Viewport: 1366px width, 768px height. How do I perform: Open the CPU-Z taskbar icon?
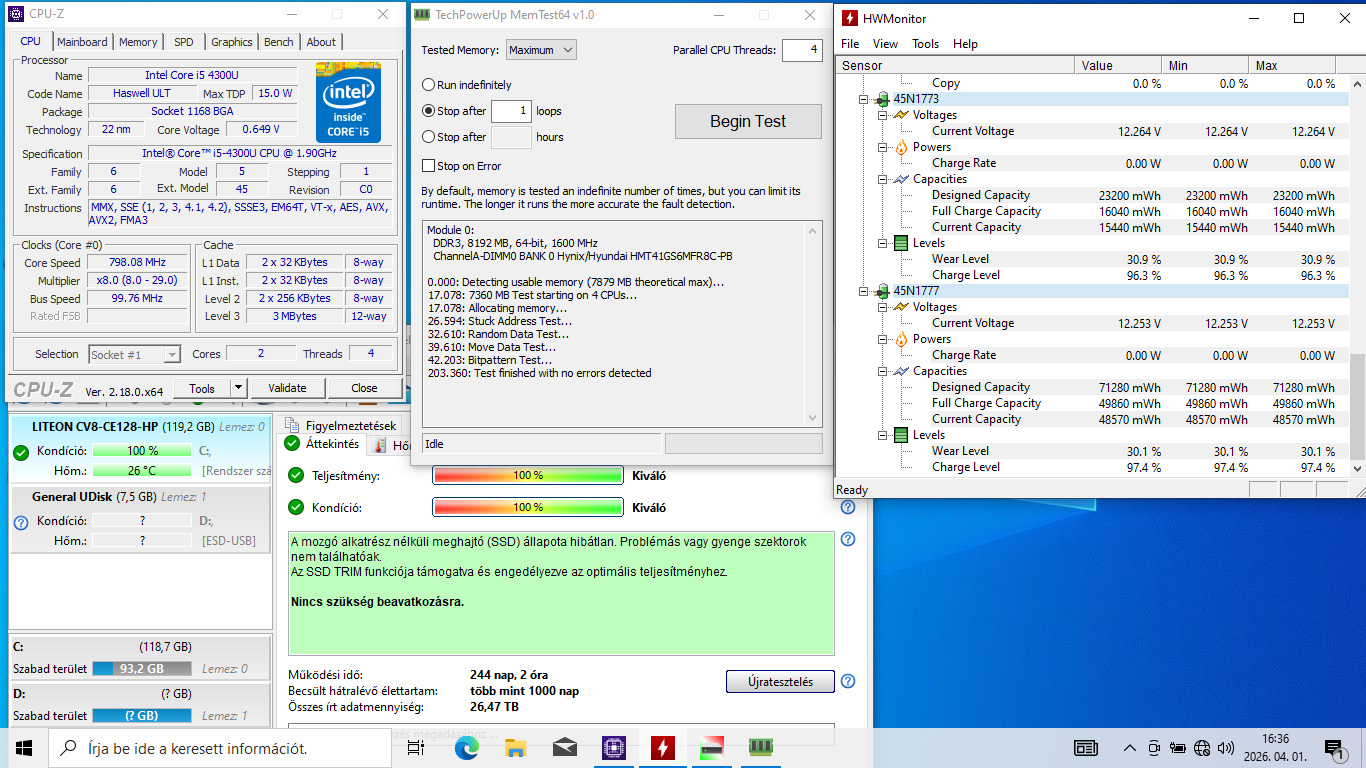(x=613, y=747)
